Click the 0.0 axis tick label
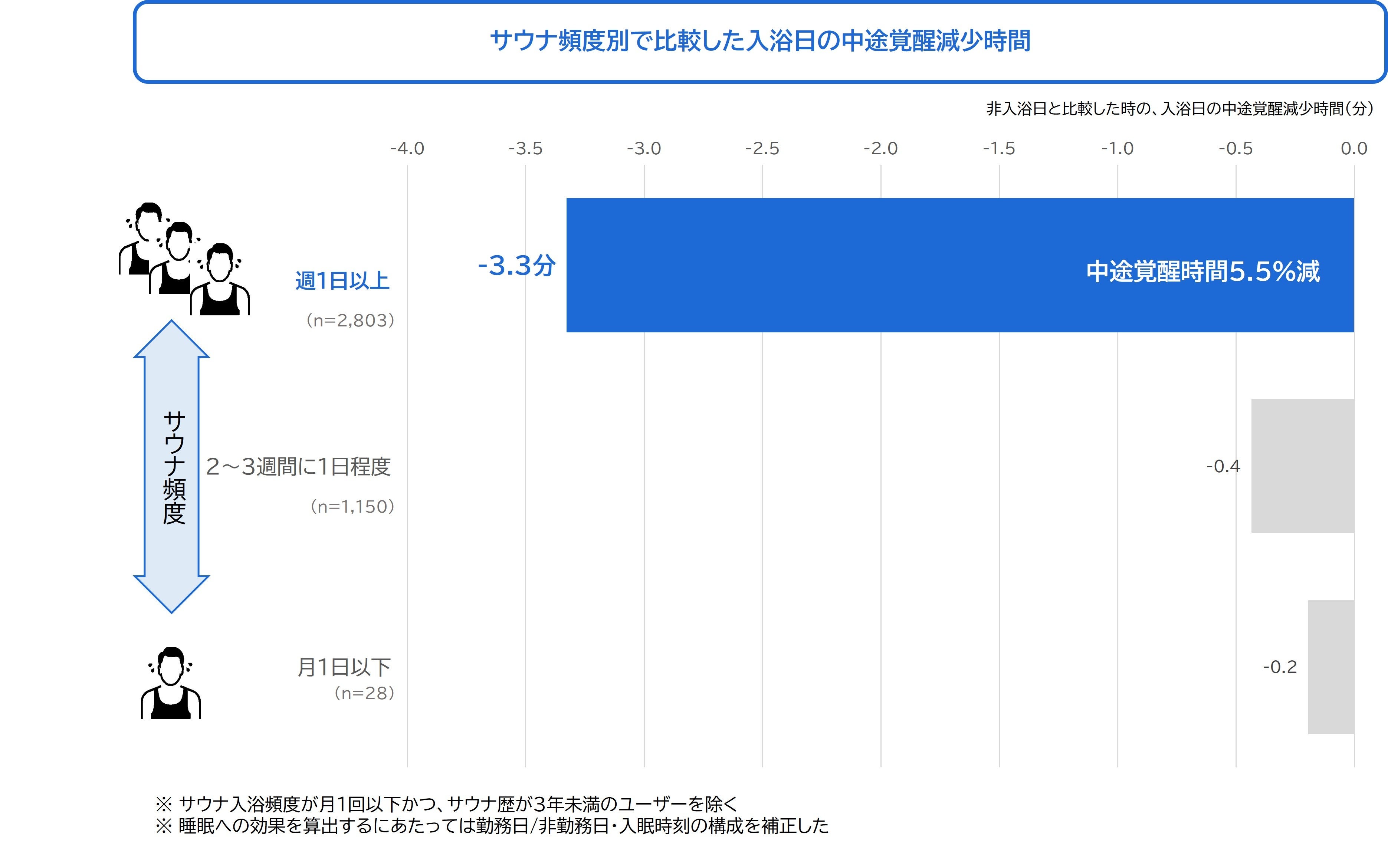This screenshot has height=868, width=1388. [x=1353, y=149]
